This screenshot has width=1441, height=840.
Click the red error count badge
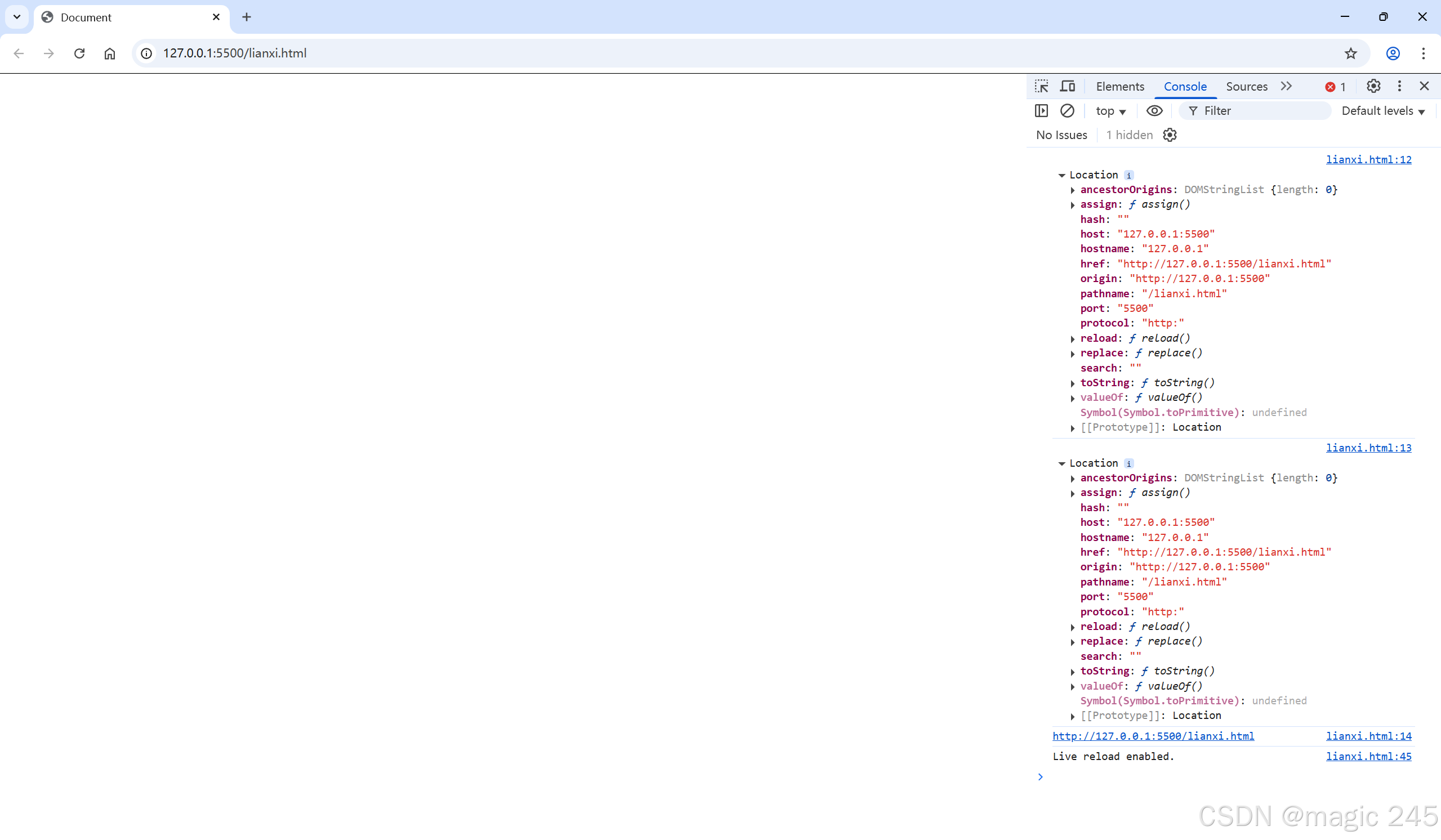(1335, 87)
